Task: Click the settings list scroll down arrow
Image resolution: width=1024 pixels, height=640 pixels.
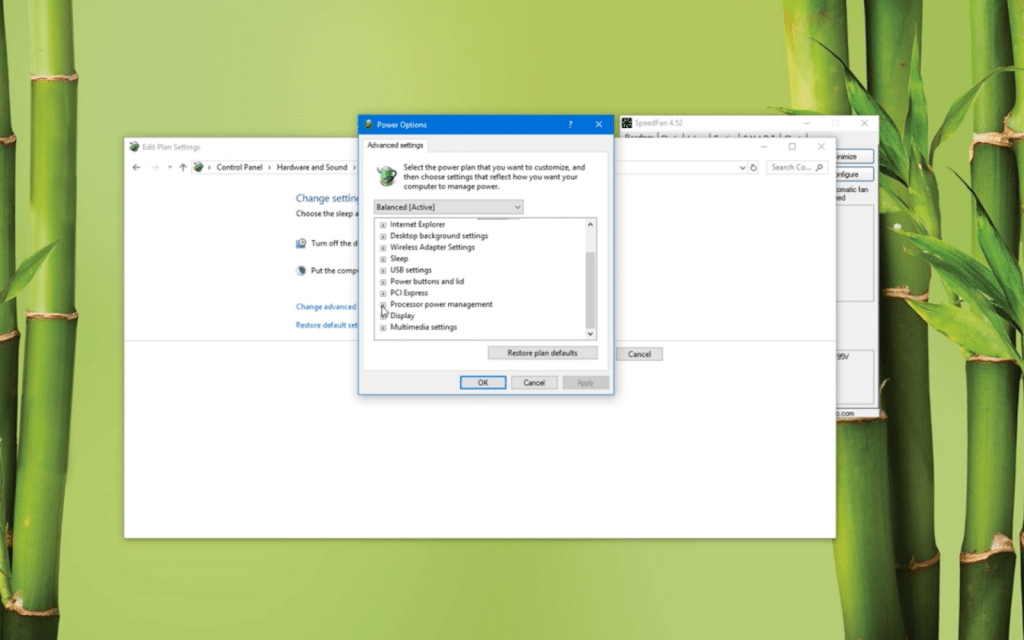Action: tap(590, 334)
